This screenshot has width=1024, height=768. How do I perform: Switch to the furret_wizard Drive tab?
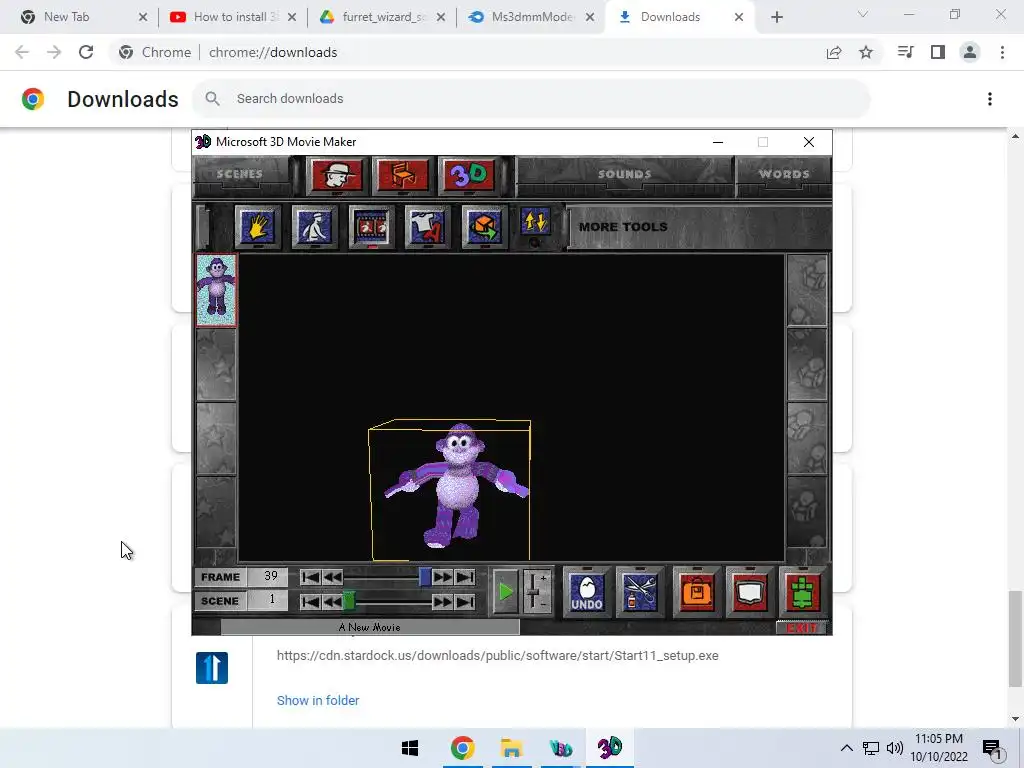(383, 17)
